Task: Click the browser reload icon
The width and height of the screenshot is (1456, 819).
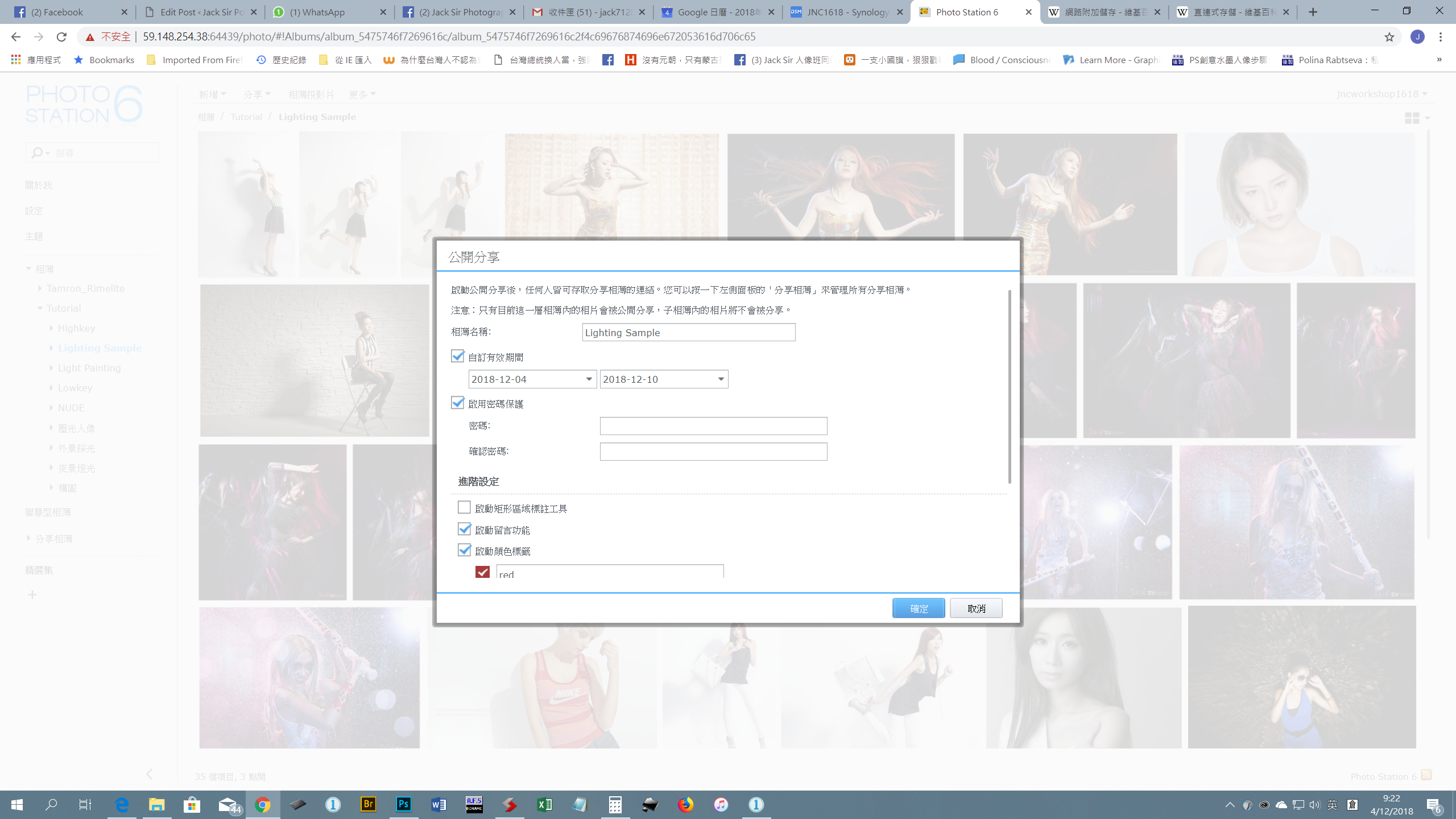Action: (61, 37)
